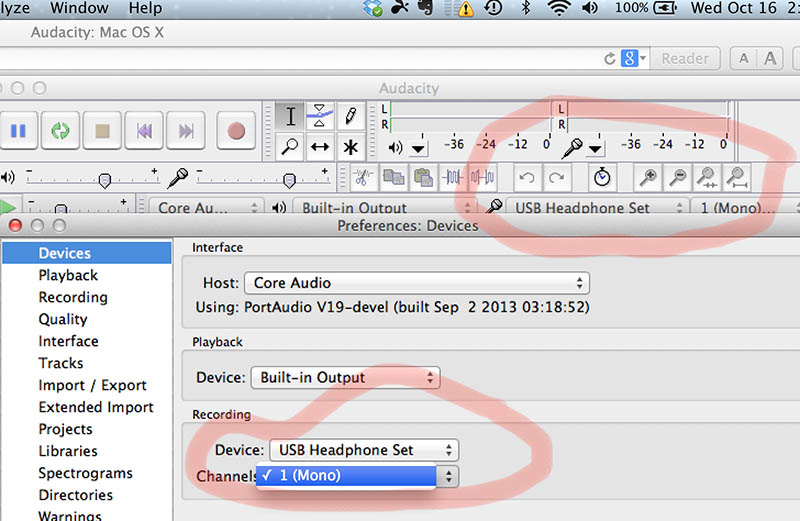Click Fit Selection zoom icon
Screen dimensions: 800x521
coord(707,178)
